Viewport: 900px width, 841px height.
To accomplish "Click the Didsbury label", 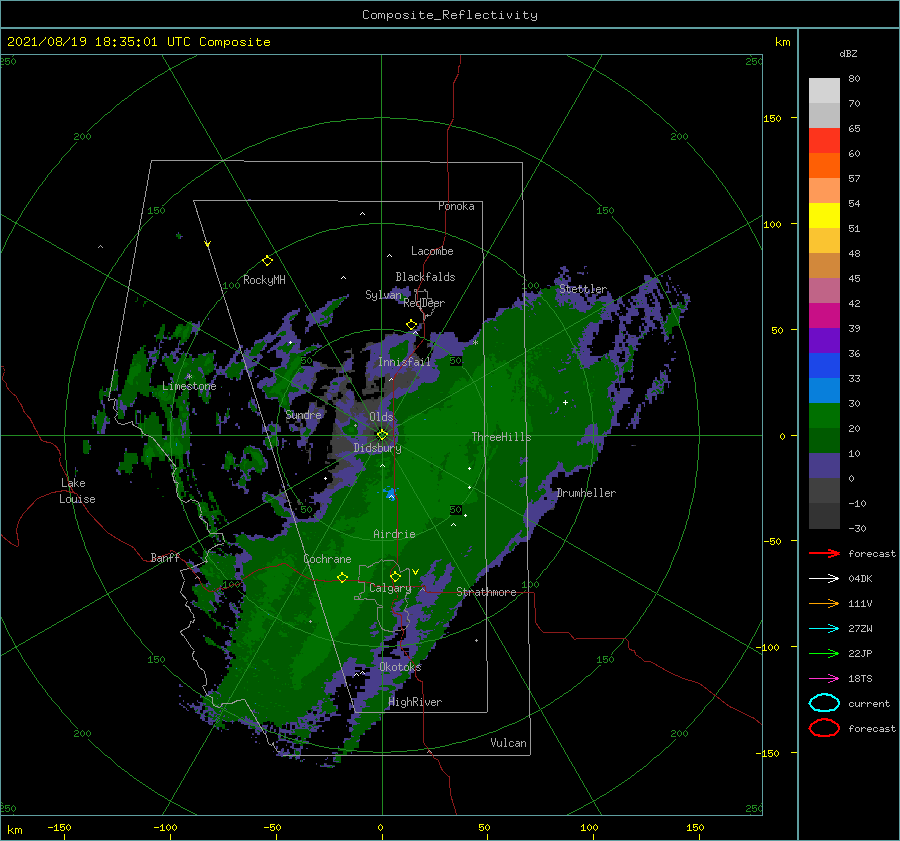I will point(377,448).
